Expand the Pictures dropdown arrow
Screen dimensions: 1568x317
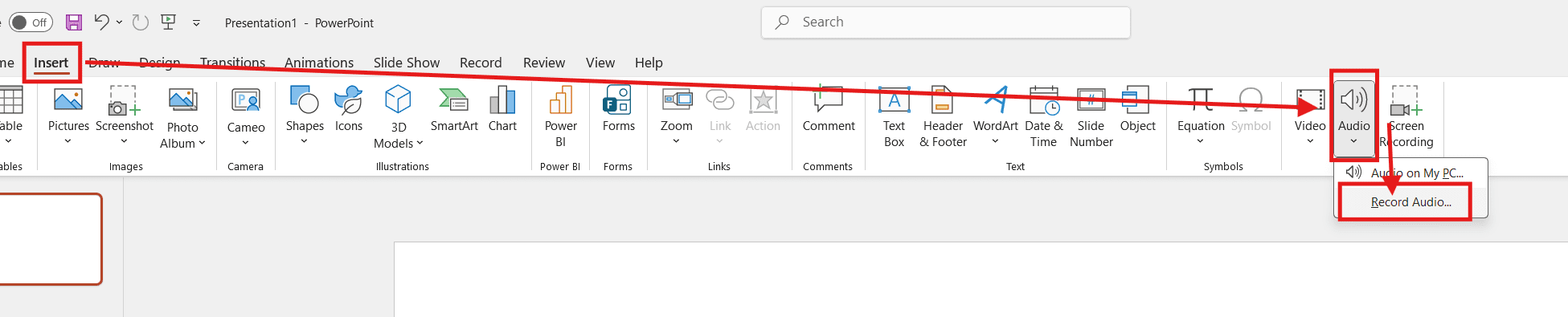pos(68,141)
